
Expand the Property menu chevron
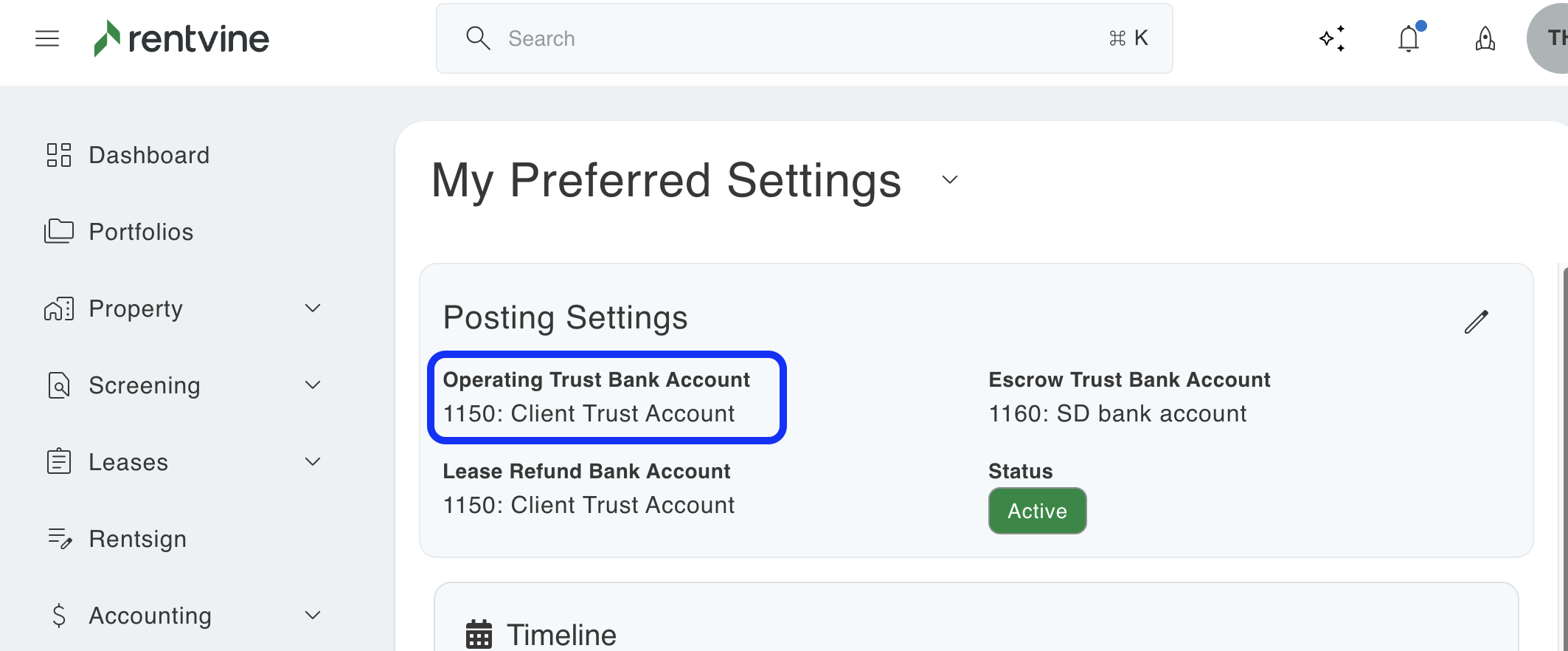313,309
